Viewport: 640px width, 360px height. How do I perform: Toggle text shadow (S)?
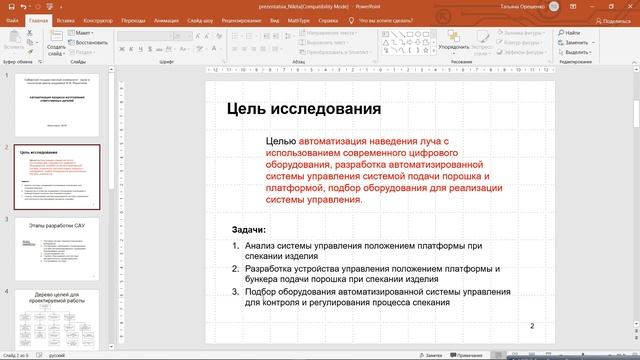(x=150, y=49)
